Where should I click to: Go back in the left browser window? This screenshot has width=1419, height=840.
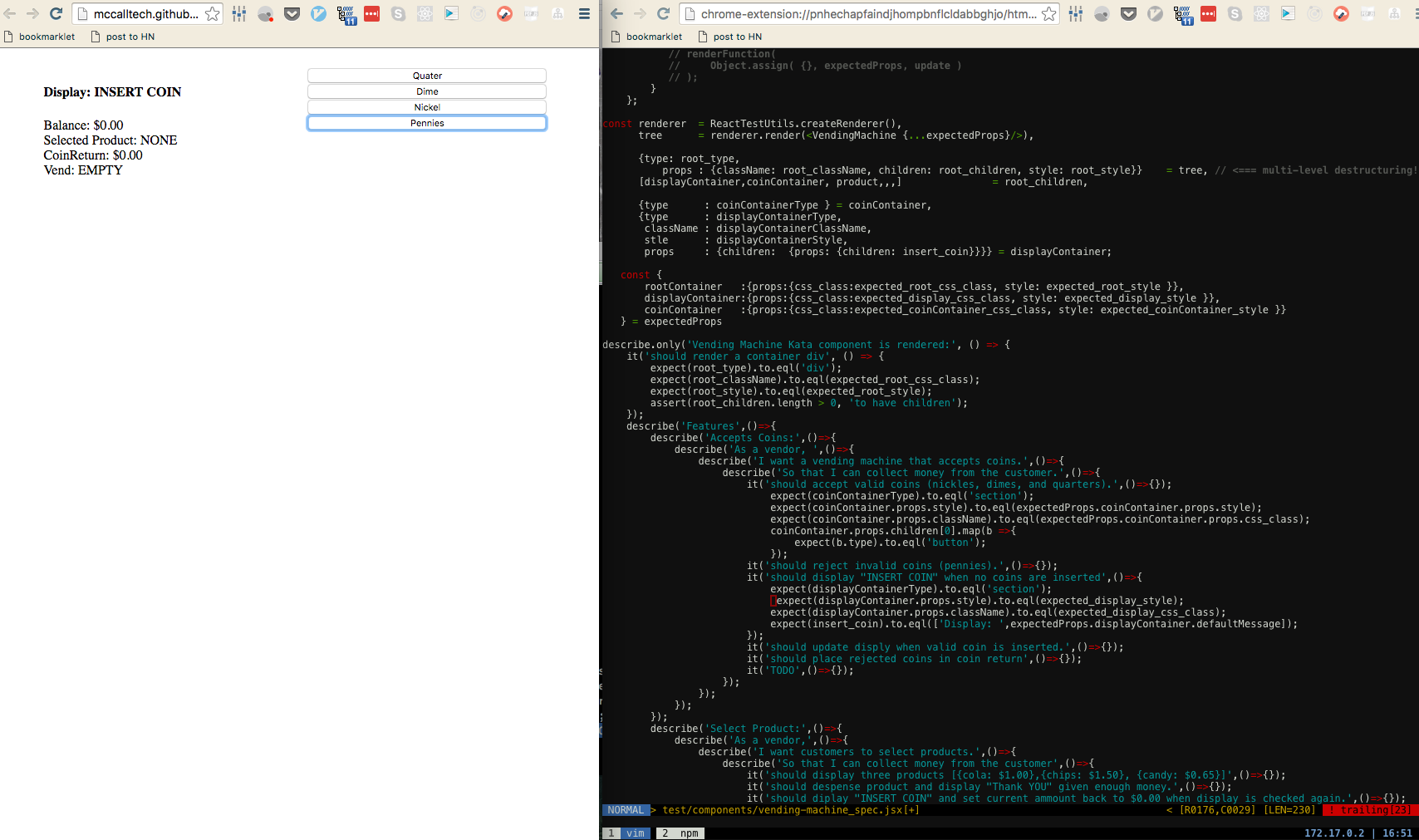(x=10, y=13)
